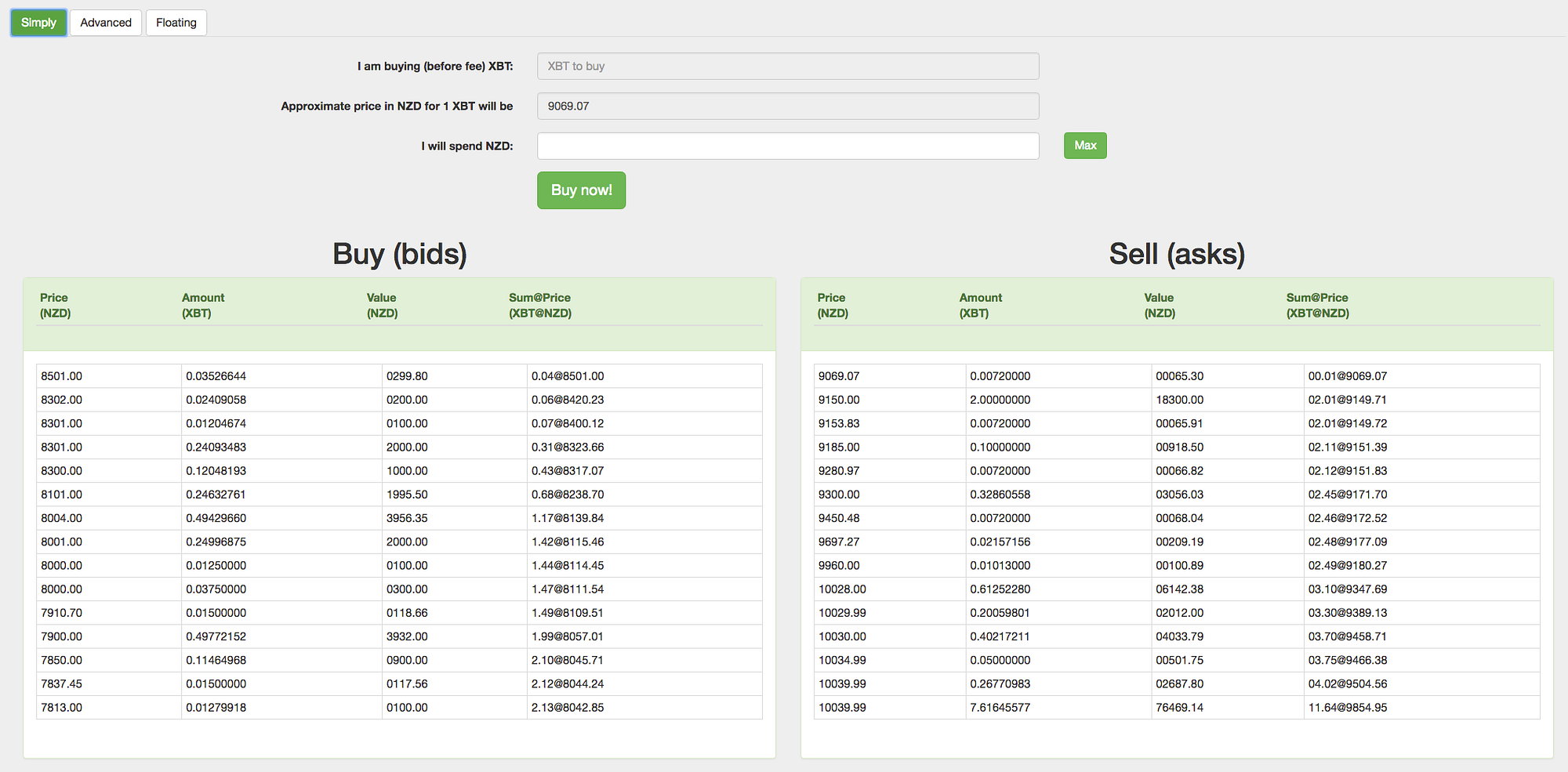Focus the 'XBT to buy' input field
This screenshot has height=772, width=1568.
click(x=788, y=67)
